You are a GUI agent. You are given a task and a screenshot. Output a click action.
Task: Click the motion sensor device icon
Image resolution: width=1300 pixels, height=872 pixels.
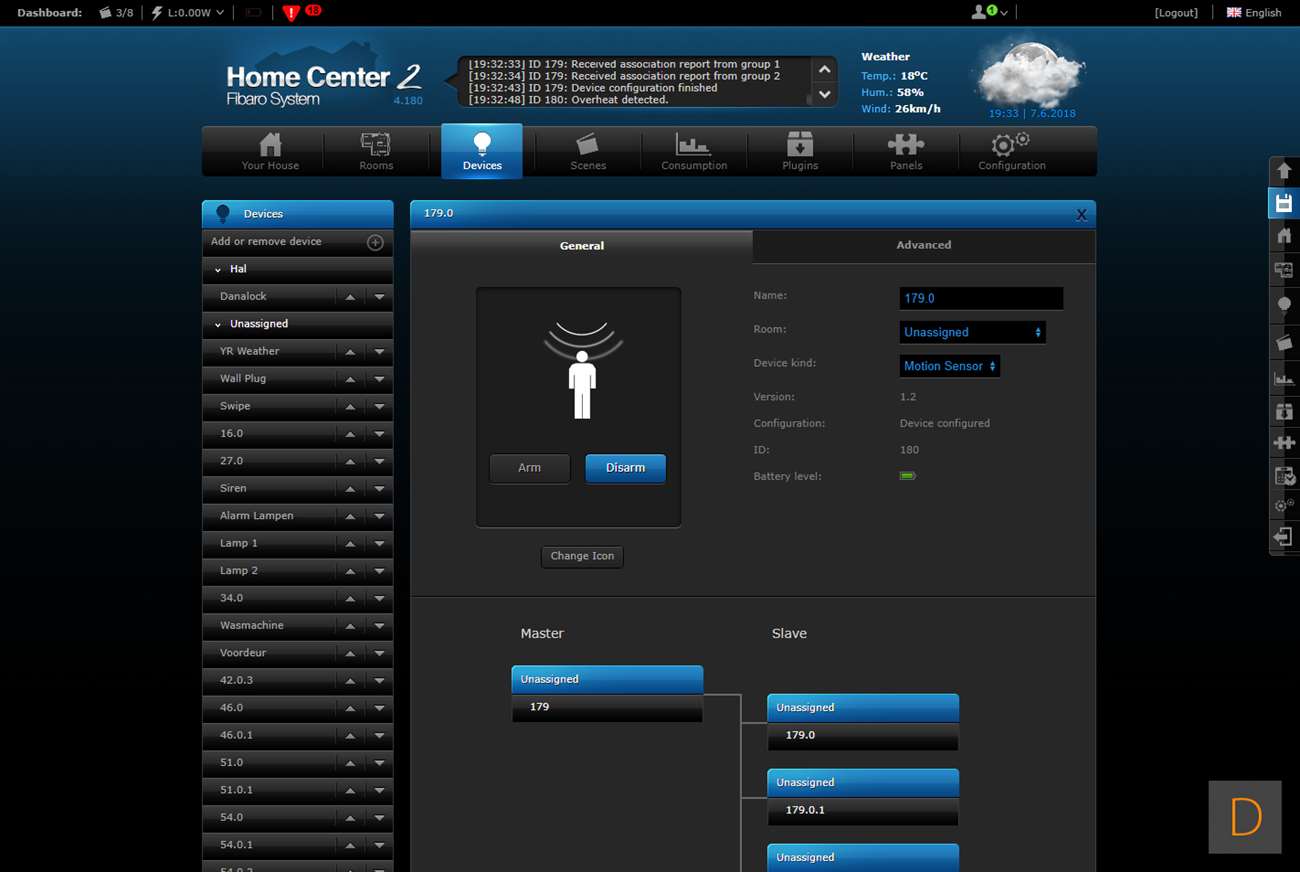582,371
